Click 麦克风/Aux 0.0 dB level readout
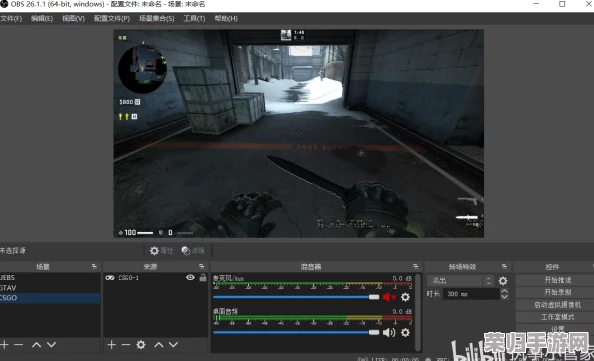The width and height of the screenshot is (594, 361). (x=402, y=278)
